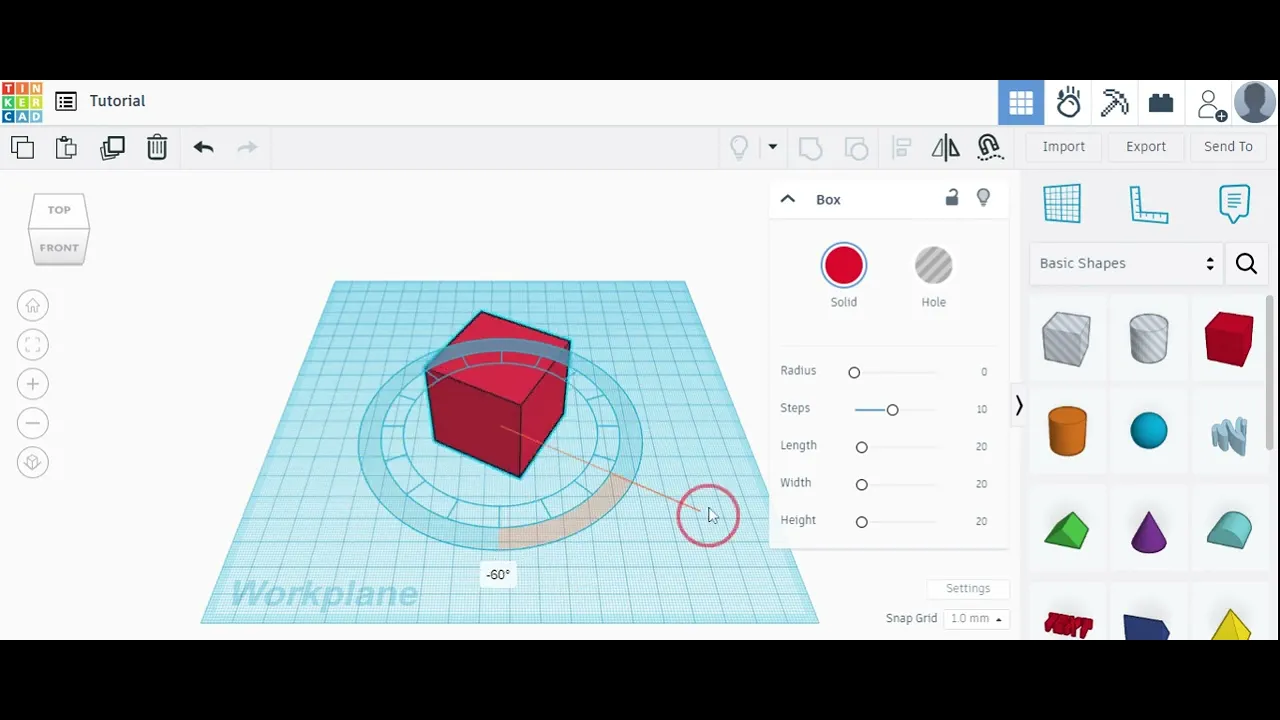Image resolution: width=1280 pixels, height=720 pixels.
Task: Open the user profile avatar
Action: [1255, 102]
